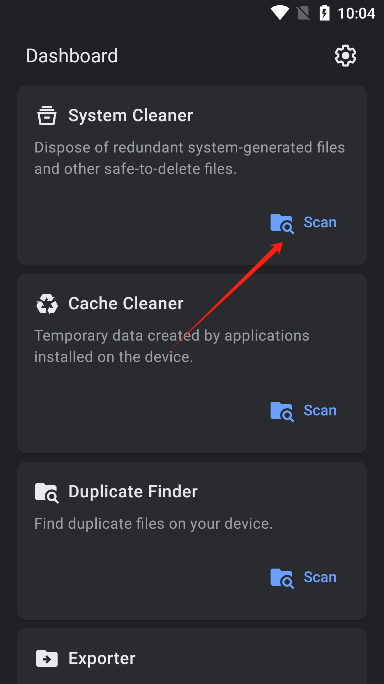
Task: Tap the scan folder icon in System Cleaner
Action: pos(282,223)
